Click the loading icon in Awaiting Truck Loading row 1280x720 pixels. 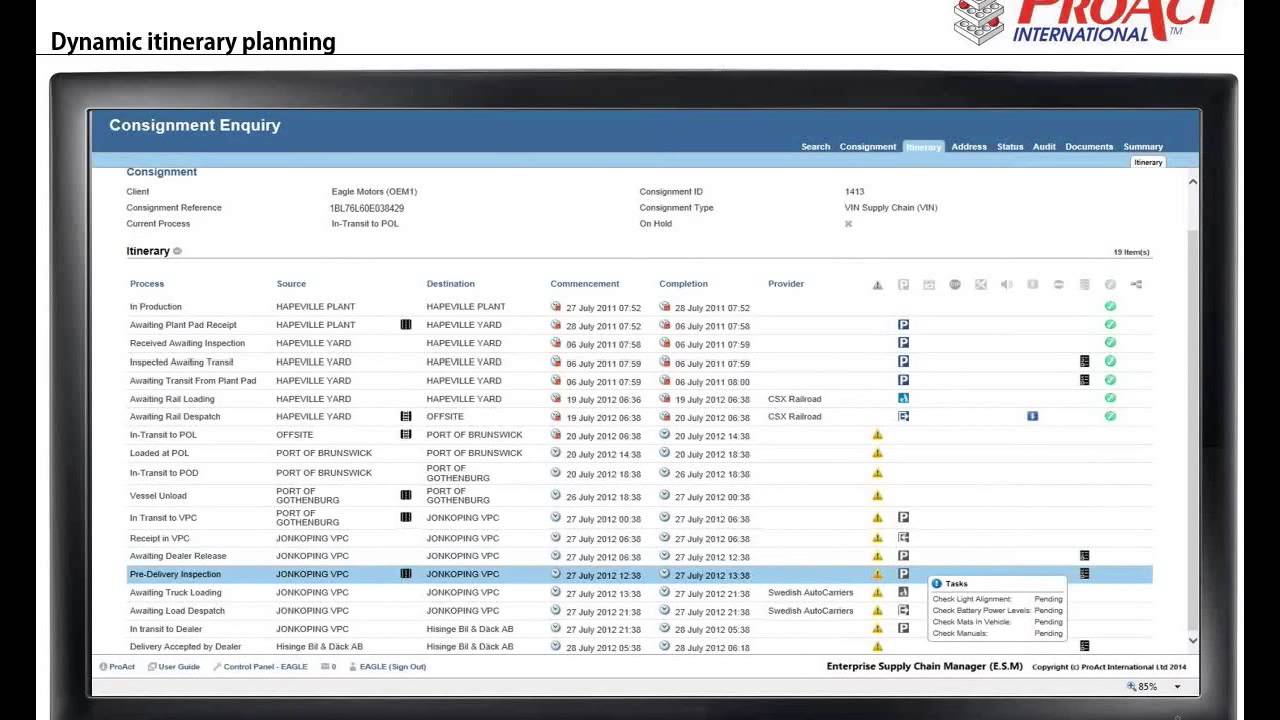pyautogui.click(x=903, y=592)
